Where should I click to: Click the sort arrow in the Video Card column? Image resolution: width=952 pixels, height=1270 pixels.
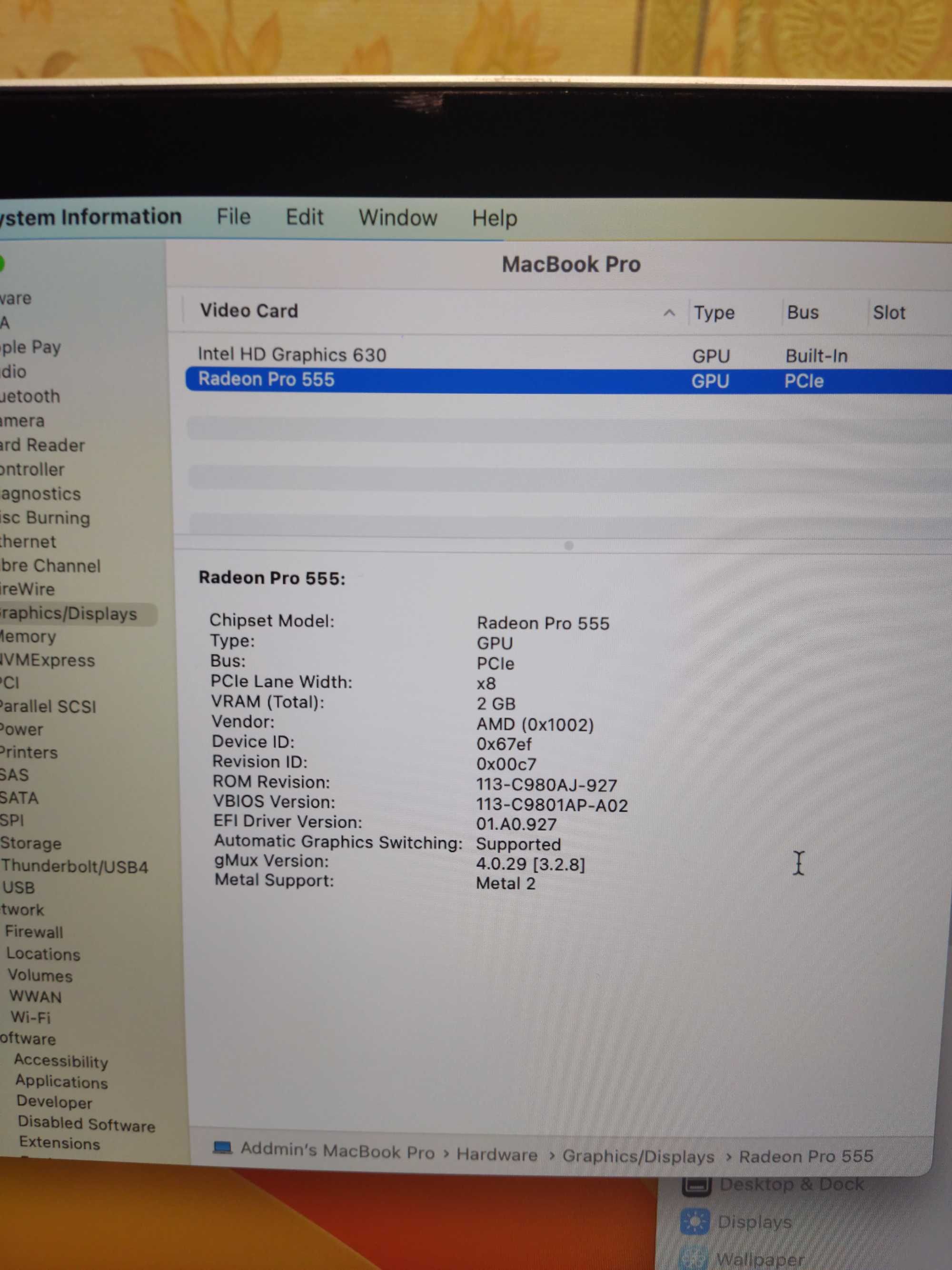click(669, 313)
